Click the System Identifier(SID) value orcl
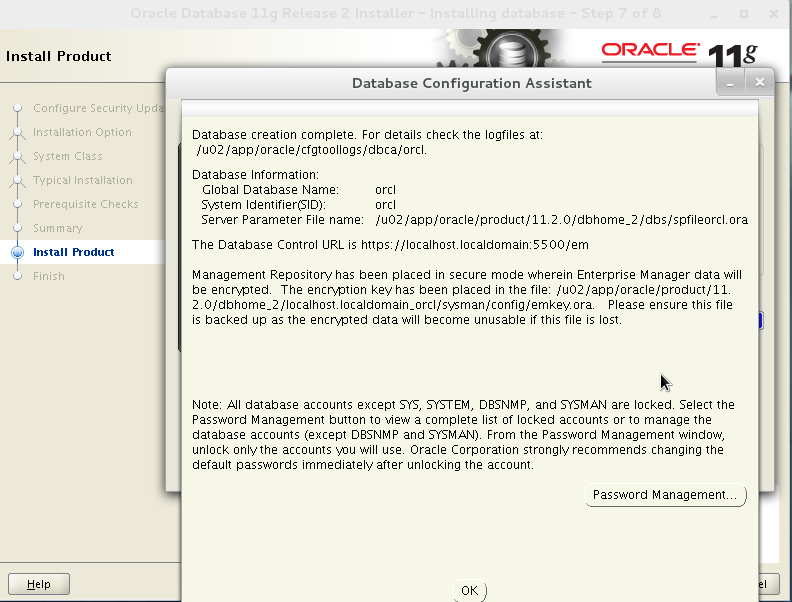The width and height of the screenshot is (792, 602). 385,205
